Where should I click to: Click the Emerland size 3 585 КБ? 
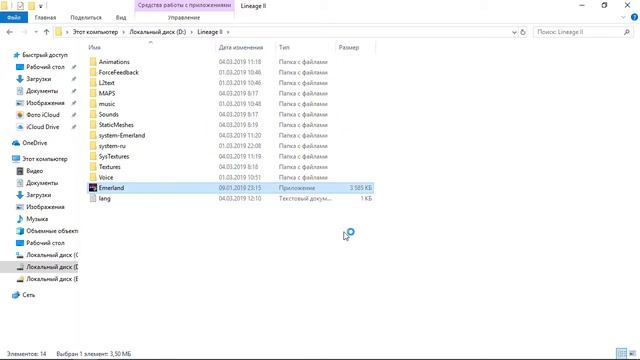[360, 188]
